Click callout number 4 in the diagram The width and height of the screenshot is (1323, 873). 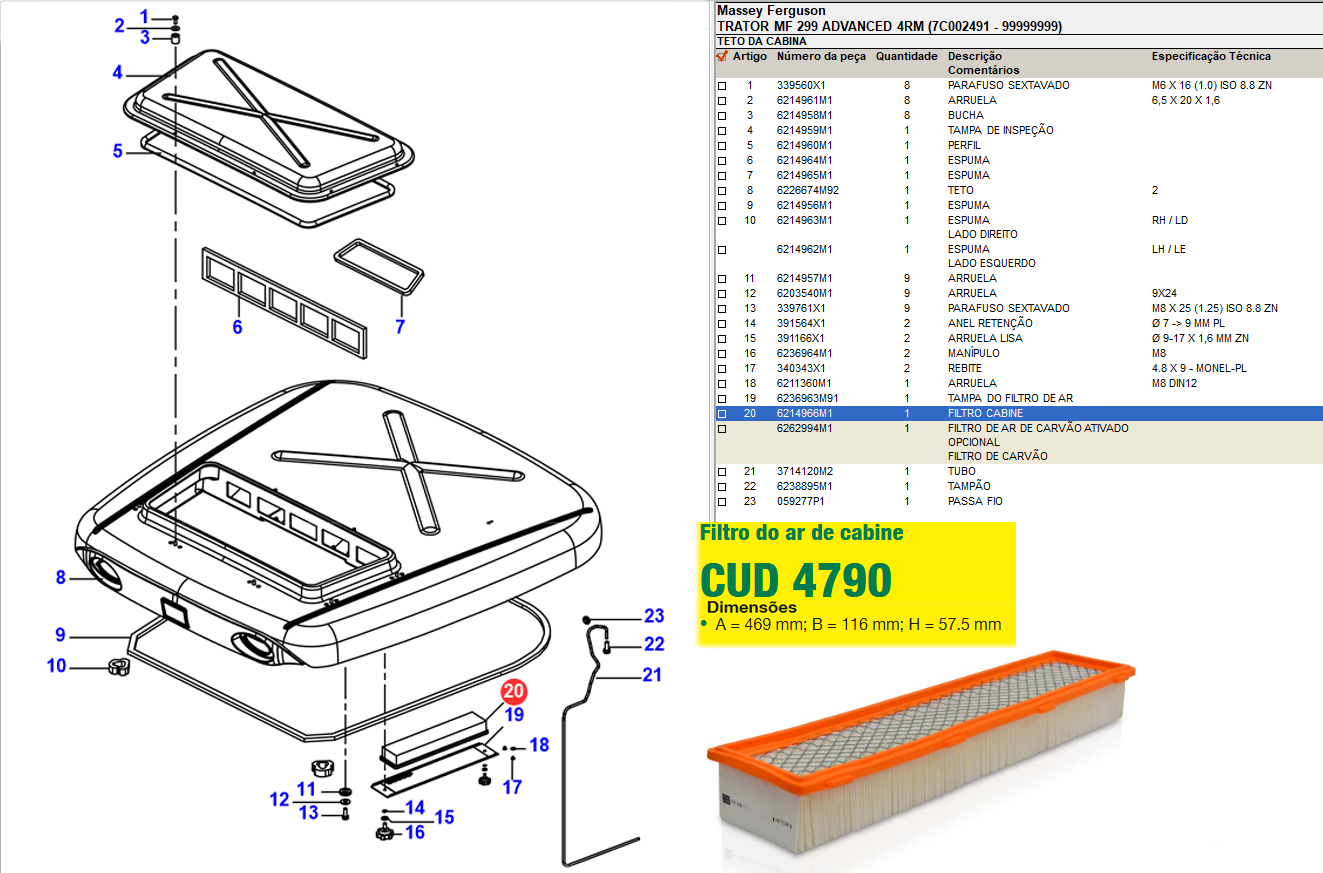click(117, 72)
